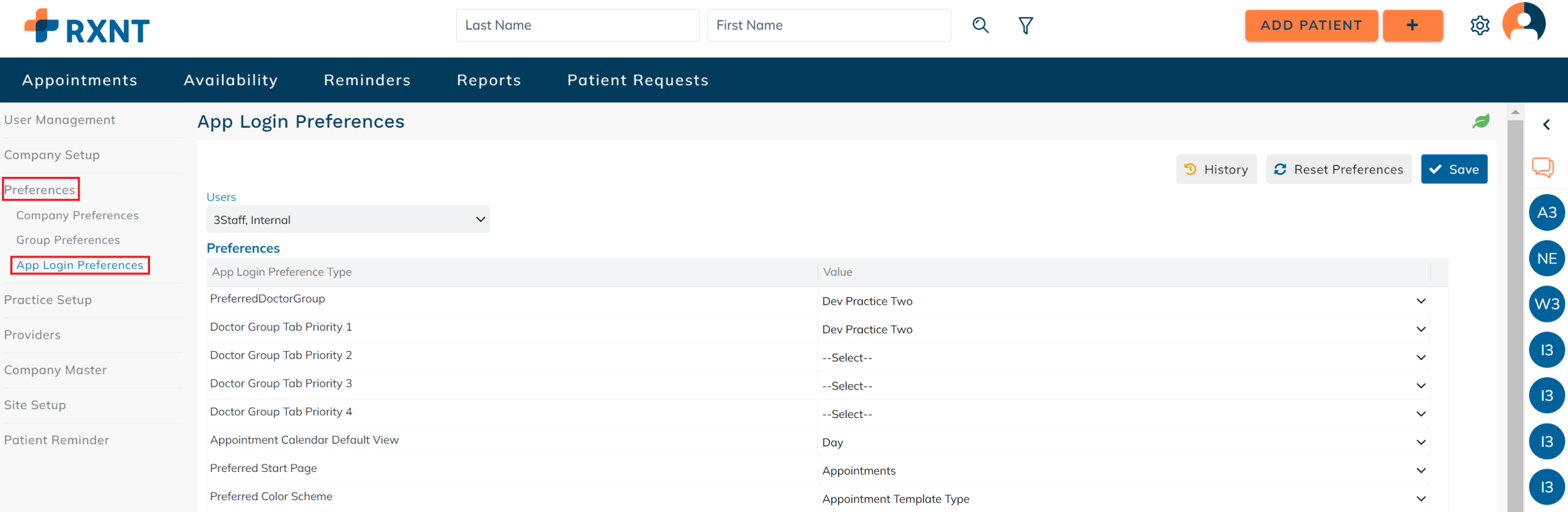1568x512 pixels.
Task: Click Reset Preferences button
Action: click(1339, 169)
